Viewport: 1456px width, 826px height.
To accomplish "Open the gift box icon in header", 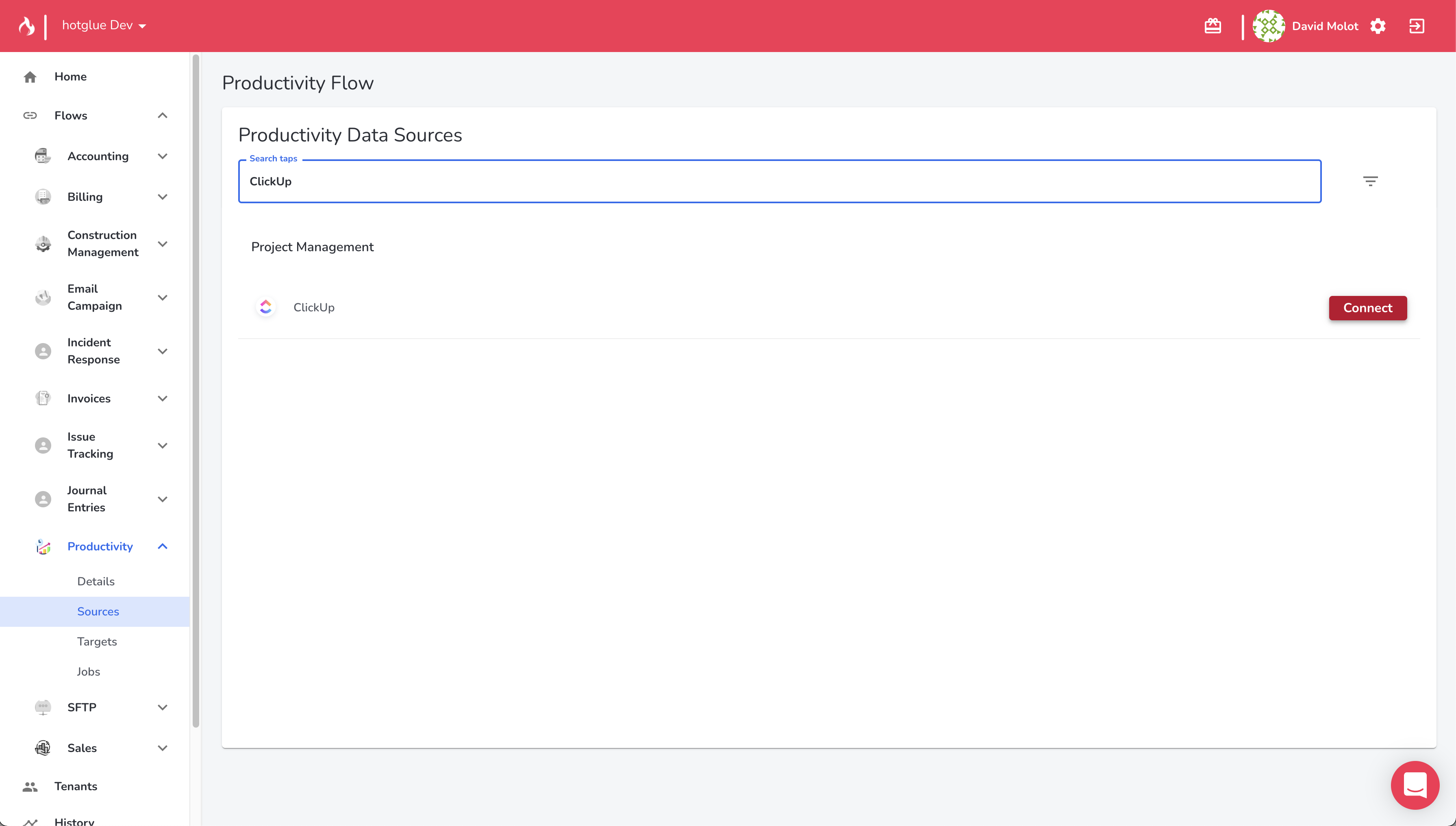I will click(x=1213, y=26).
